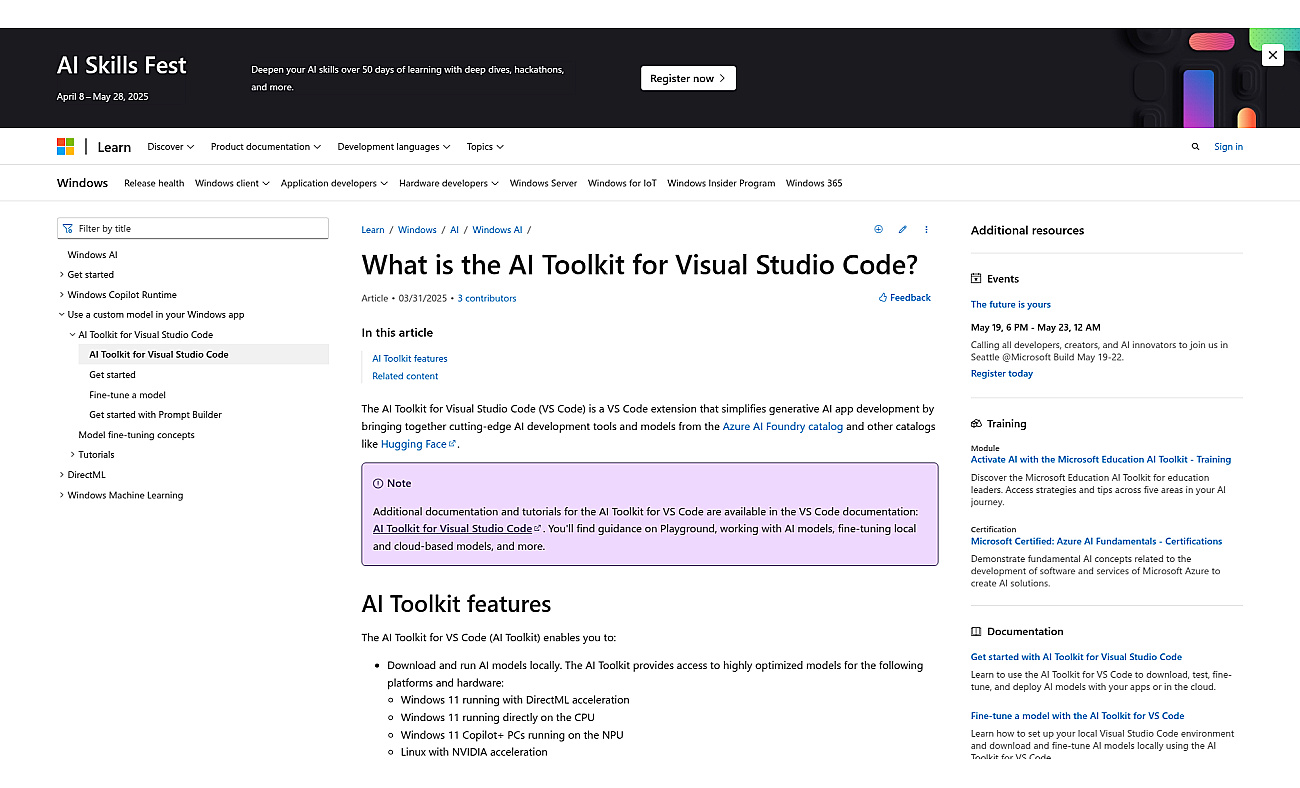The image size is (1300, 788).
Task: Open The future is yours event link
Action: 1011,305
